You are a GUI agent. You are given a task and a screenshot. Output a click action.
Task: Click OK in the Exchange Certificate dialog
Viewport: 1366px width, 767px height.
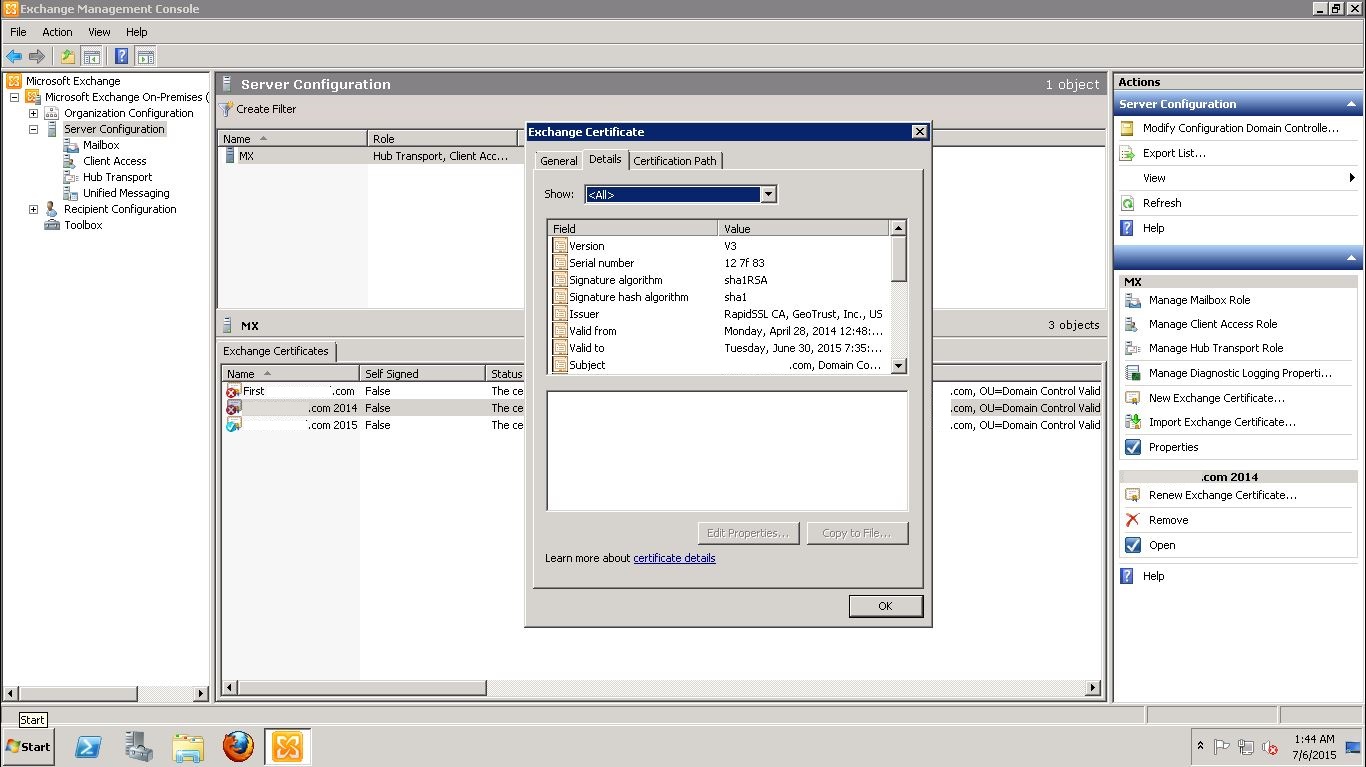coord(885,606)
